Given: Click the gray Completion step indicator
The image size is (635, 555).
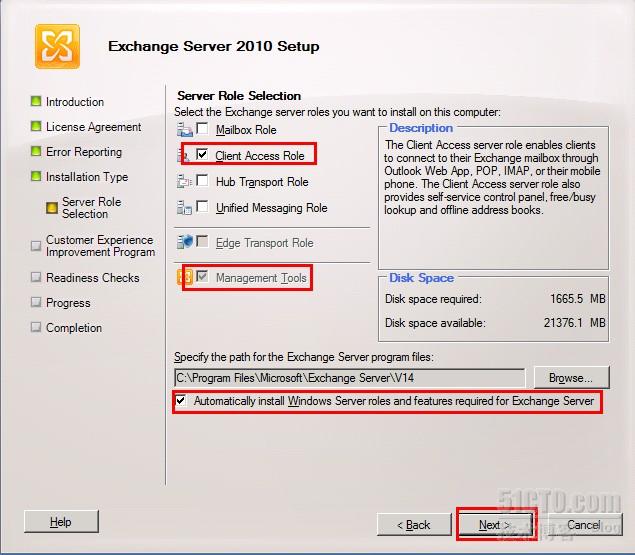Looking at the screenshot, I should 36,327.
